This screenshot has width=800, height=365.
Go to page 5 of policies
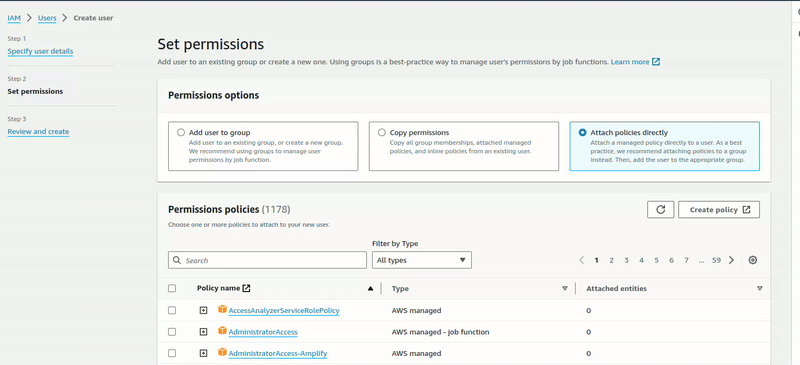pos(657,260)
